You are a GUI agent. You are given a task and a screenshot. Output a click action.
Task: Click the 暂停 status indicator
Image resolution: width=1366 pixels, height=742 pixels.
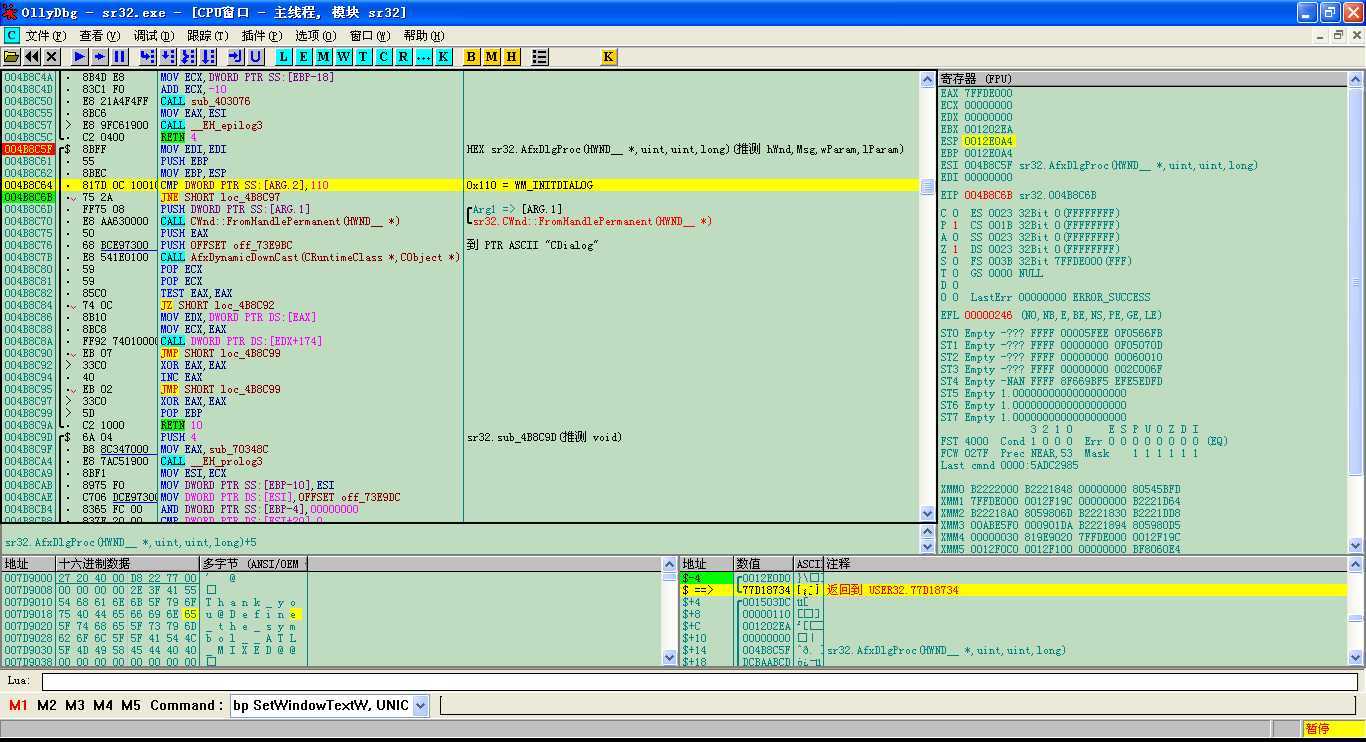1331,729
